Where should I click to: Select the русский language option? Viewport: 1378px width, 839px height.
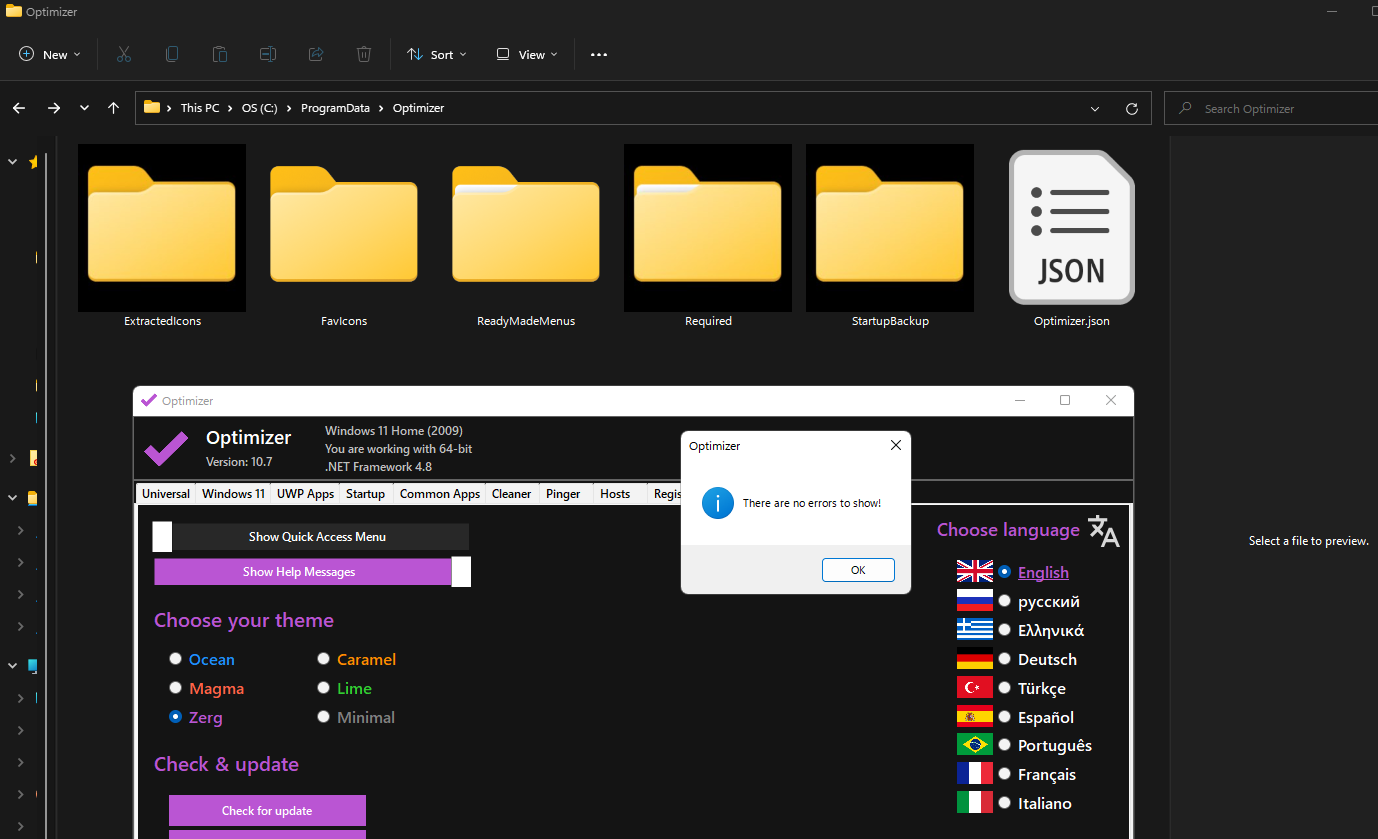[1003, 600]
